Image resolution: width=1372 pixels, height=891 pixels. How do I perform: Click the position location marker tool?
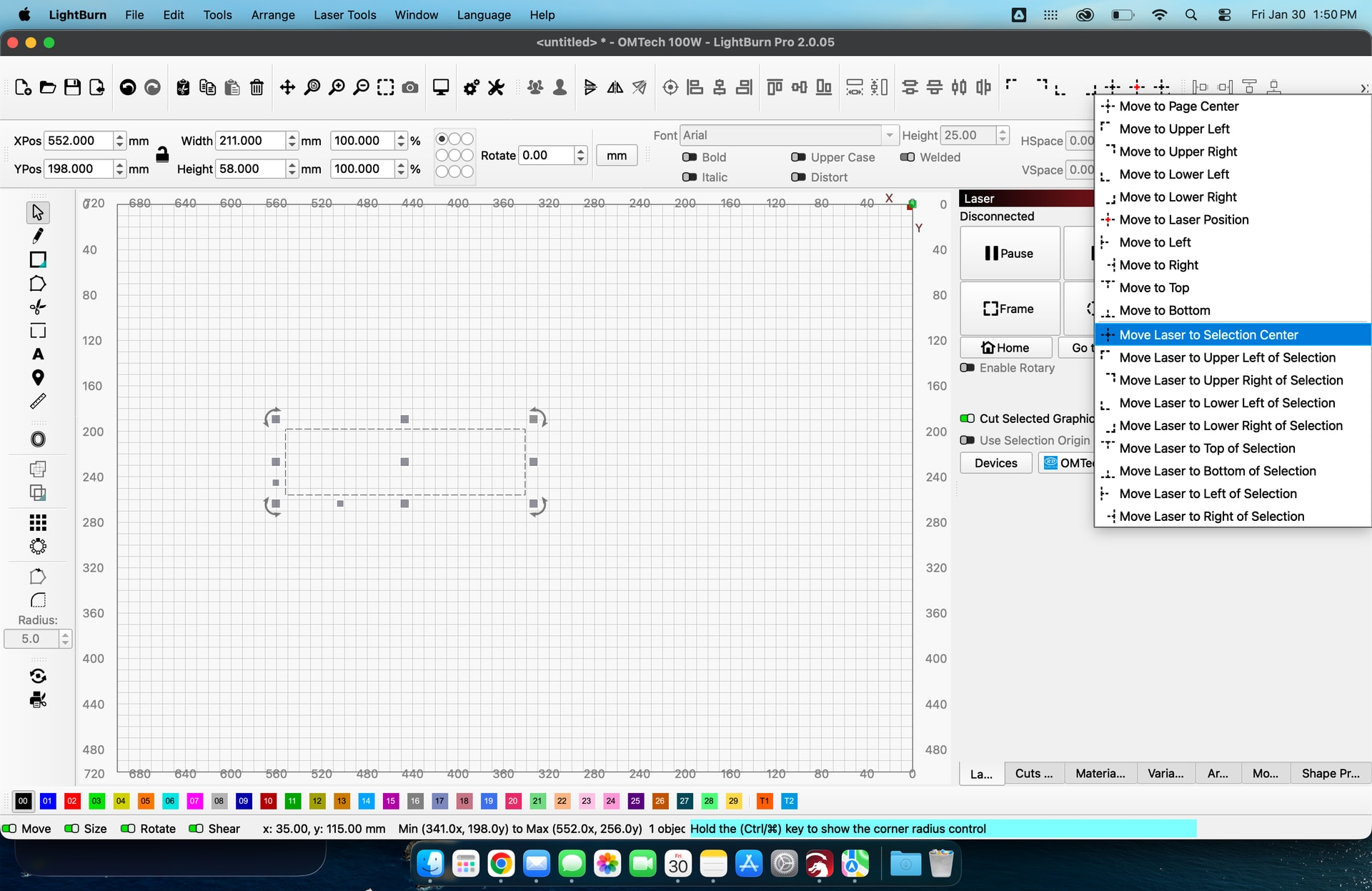pos(38,377)
